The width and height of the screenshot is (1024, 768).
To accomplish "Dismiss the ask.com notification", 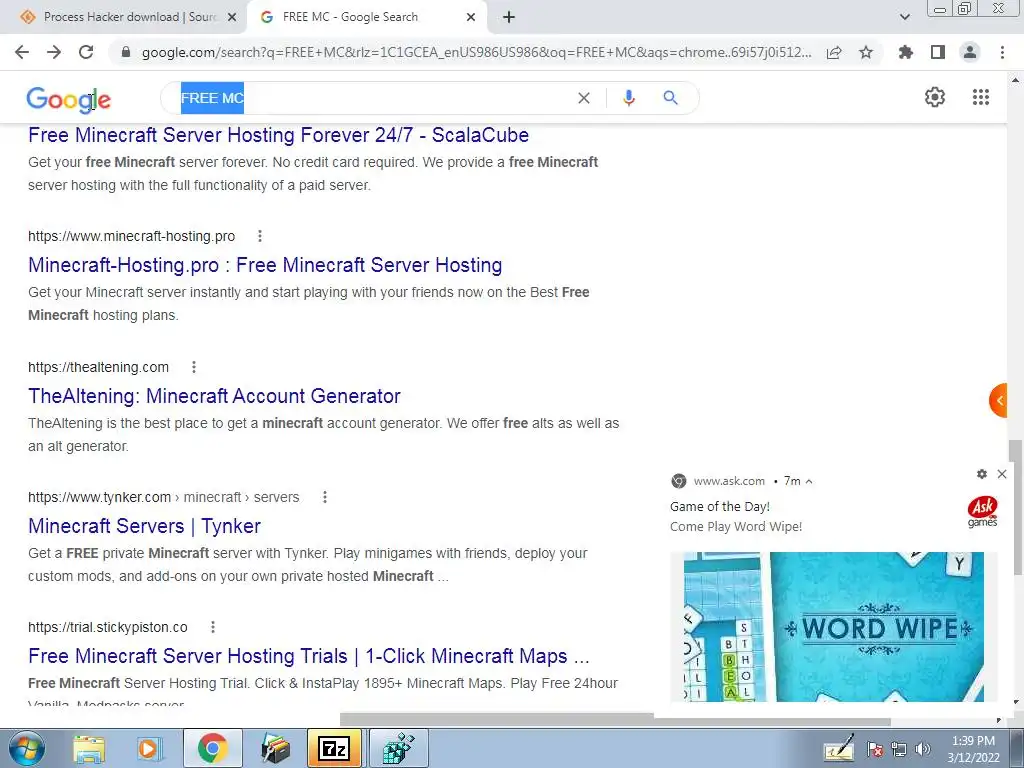I will tap(1002, 474).
